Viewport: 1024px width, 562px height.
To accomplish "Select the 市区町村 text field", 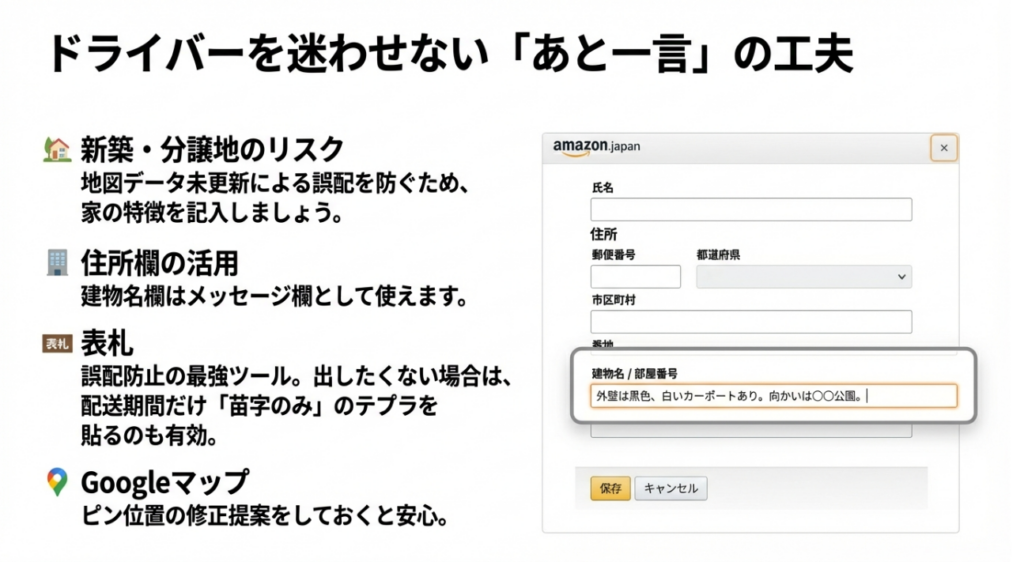I will [x=750, y=322].
